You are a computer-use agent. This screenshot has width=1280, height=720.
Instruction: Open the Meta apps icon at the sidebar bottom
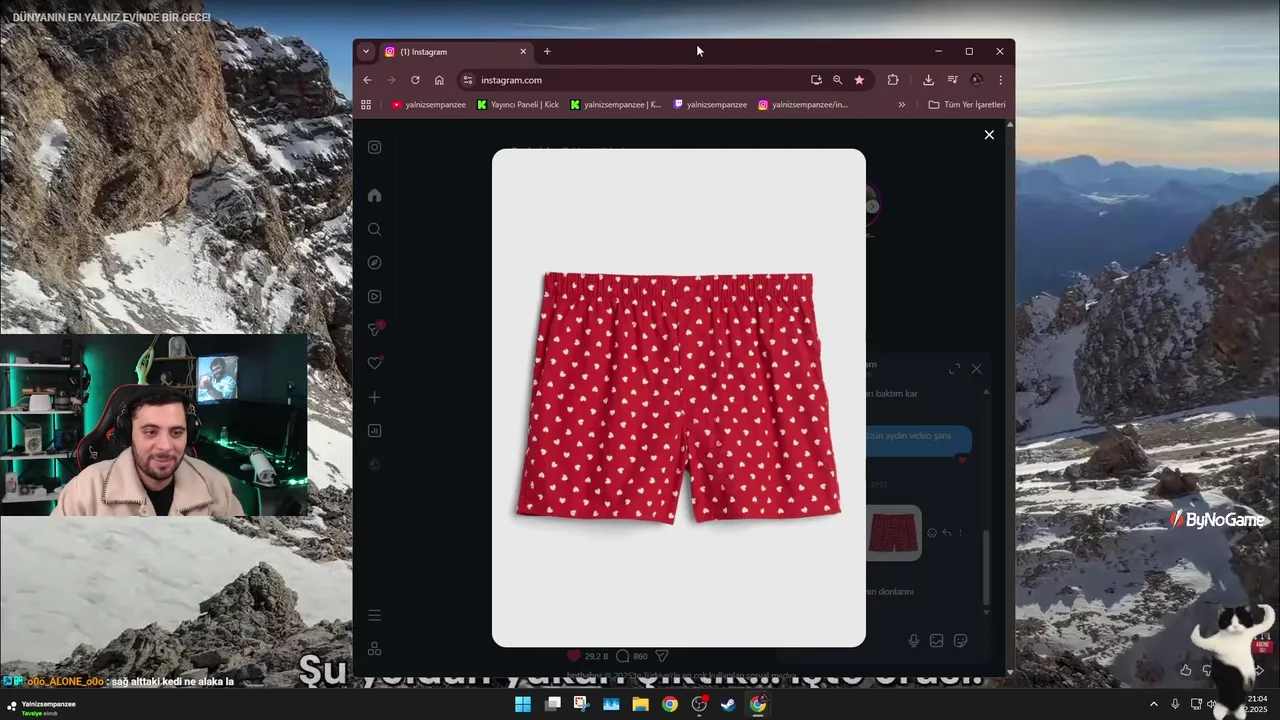374,649
